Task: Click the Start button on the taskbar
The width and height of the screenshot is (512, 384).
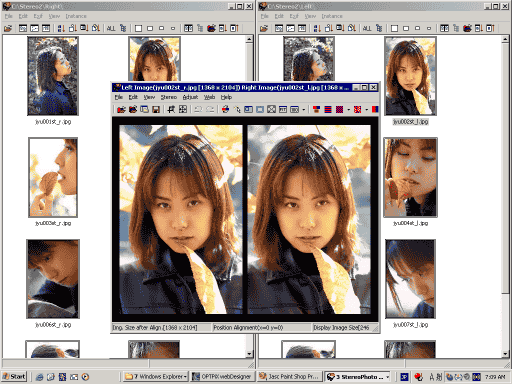Action: click(x=14, y=377)
